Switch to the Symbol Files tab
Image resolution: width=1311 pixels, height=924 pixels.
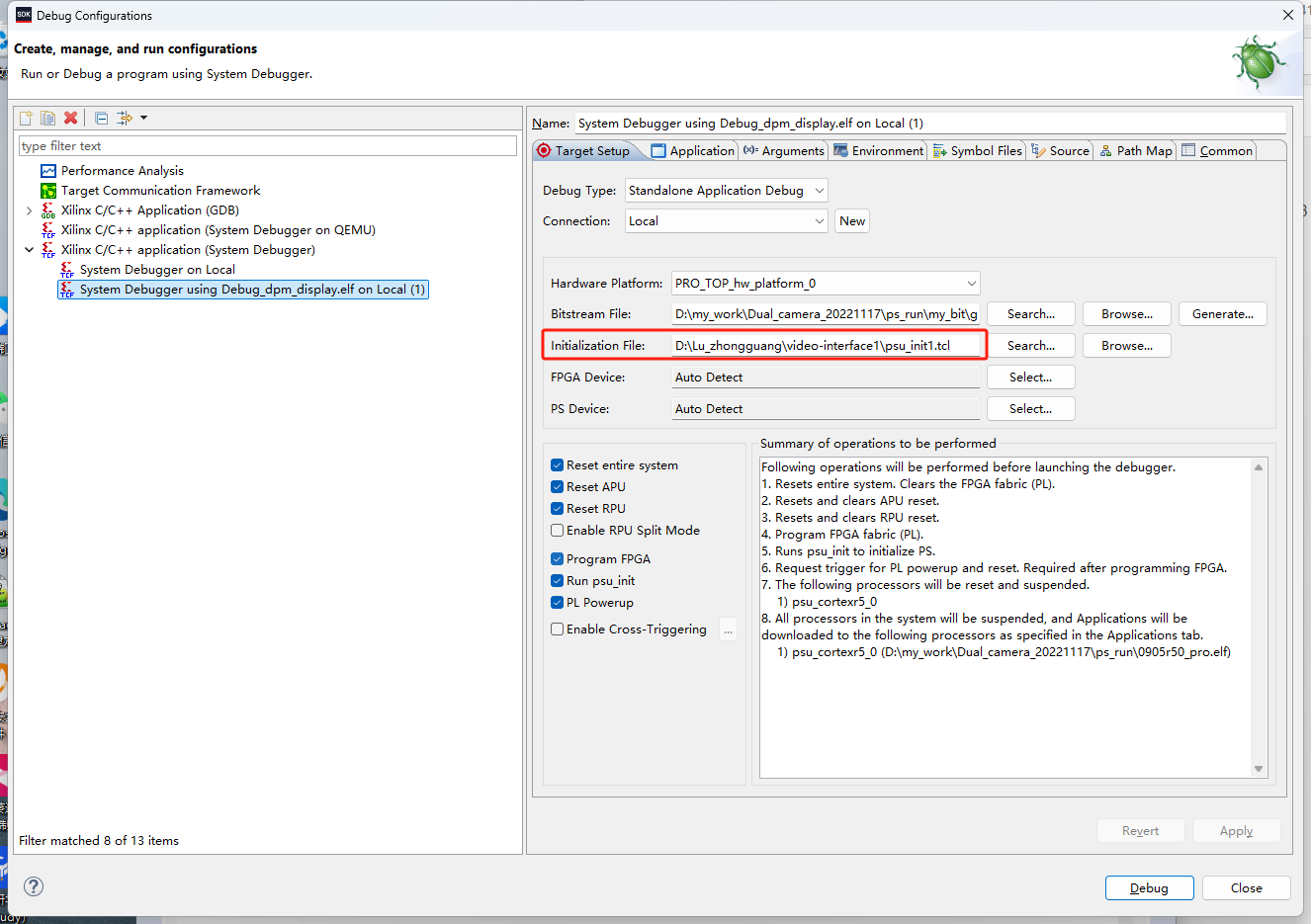tap(977, 150)
